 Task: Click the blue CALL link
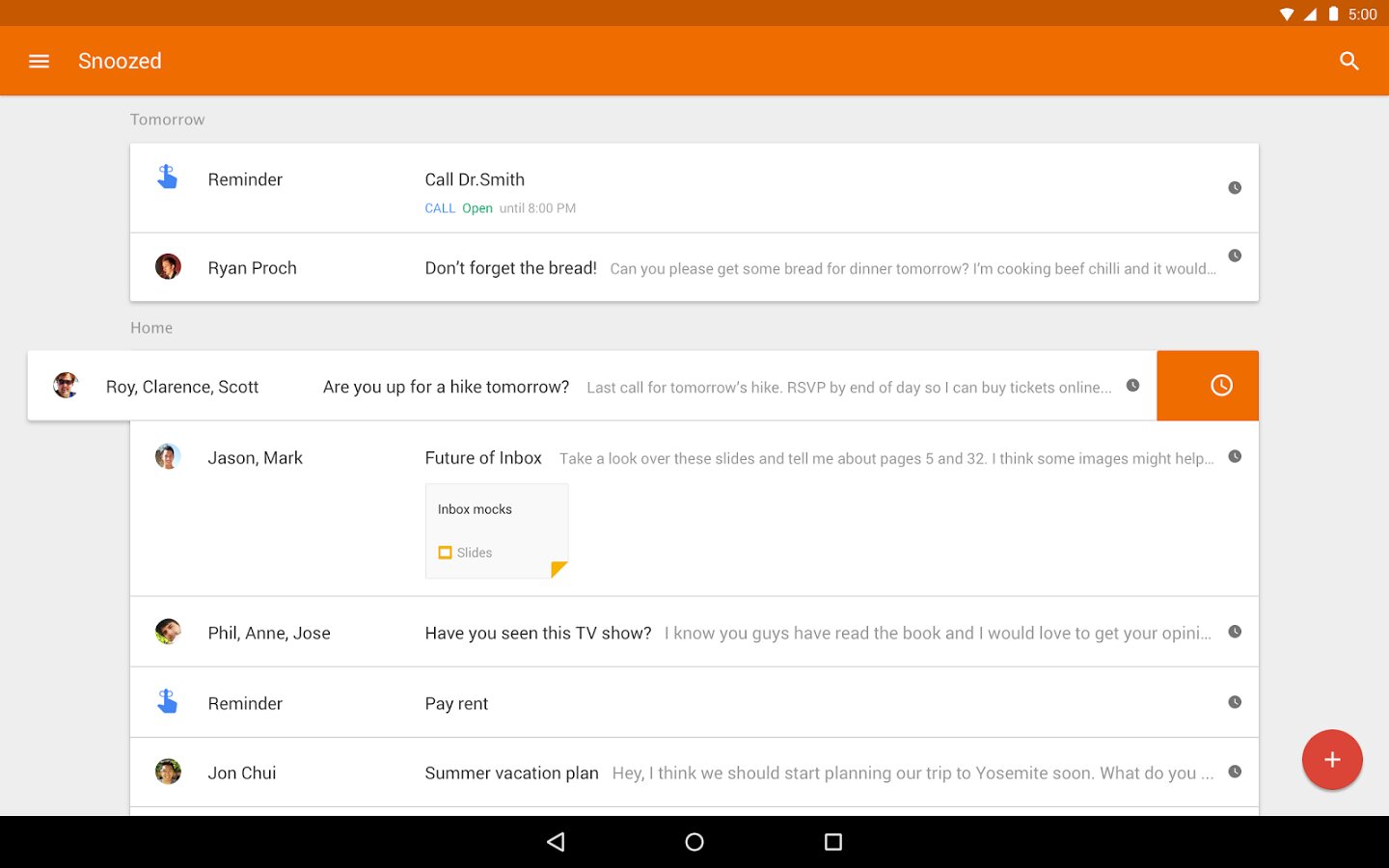coord(440,208)
